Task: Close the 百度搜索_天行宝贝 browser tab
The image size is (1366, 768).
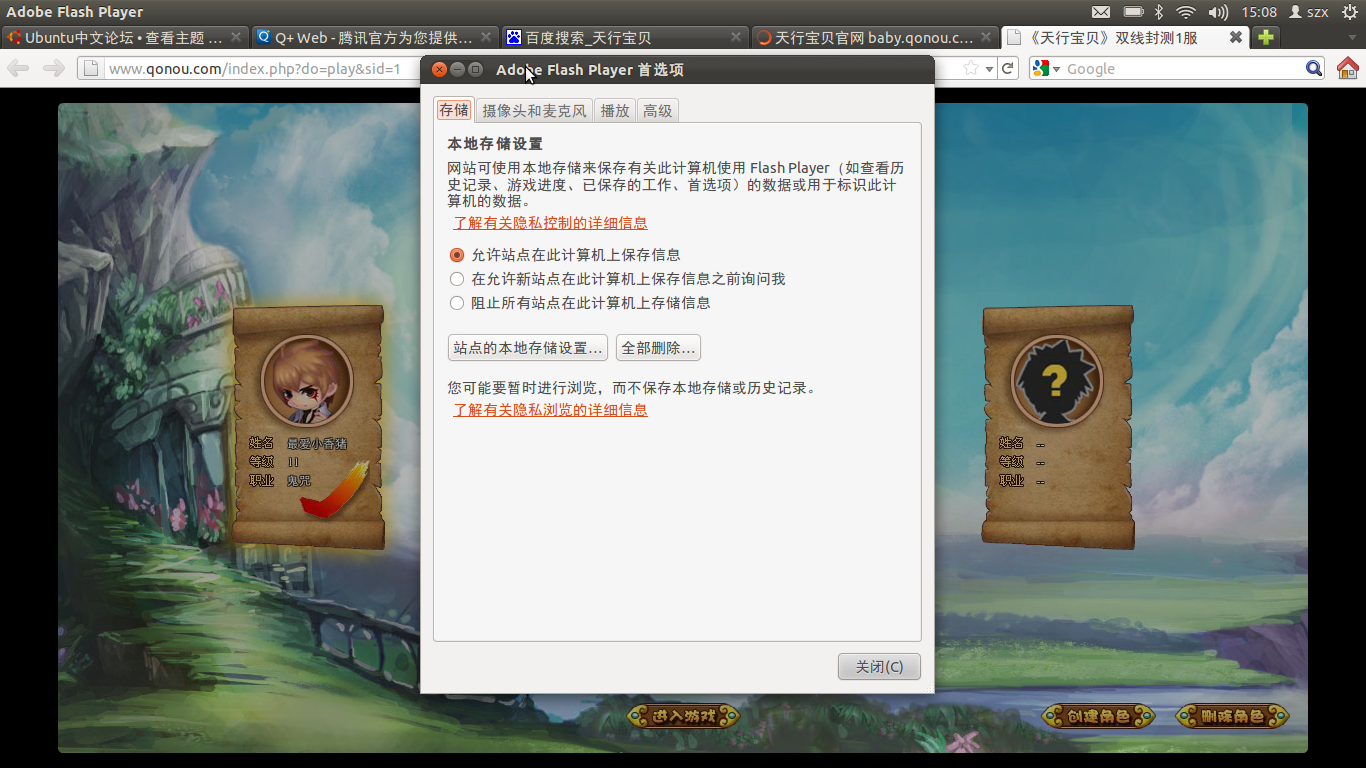Action: (736, 37)
